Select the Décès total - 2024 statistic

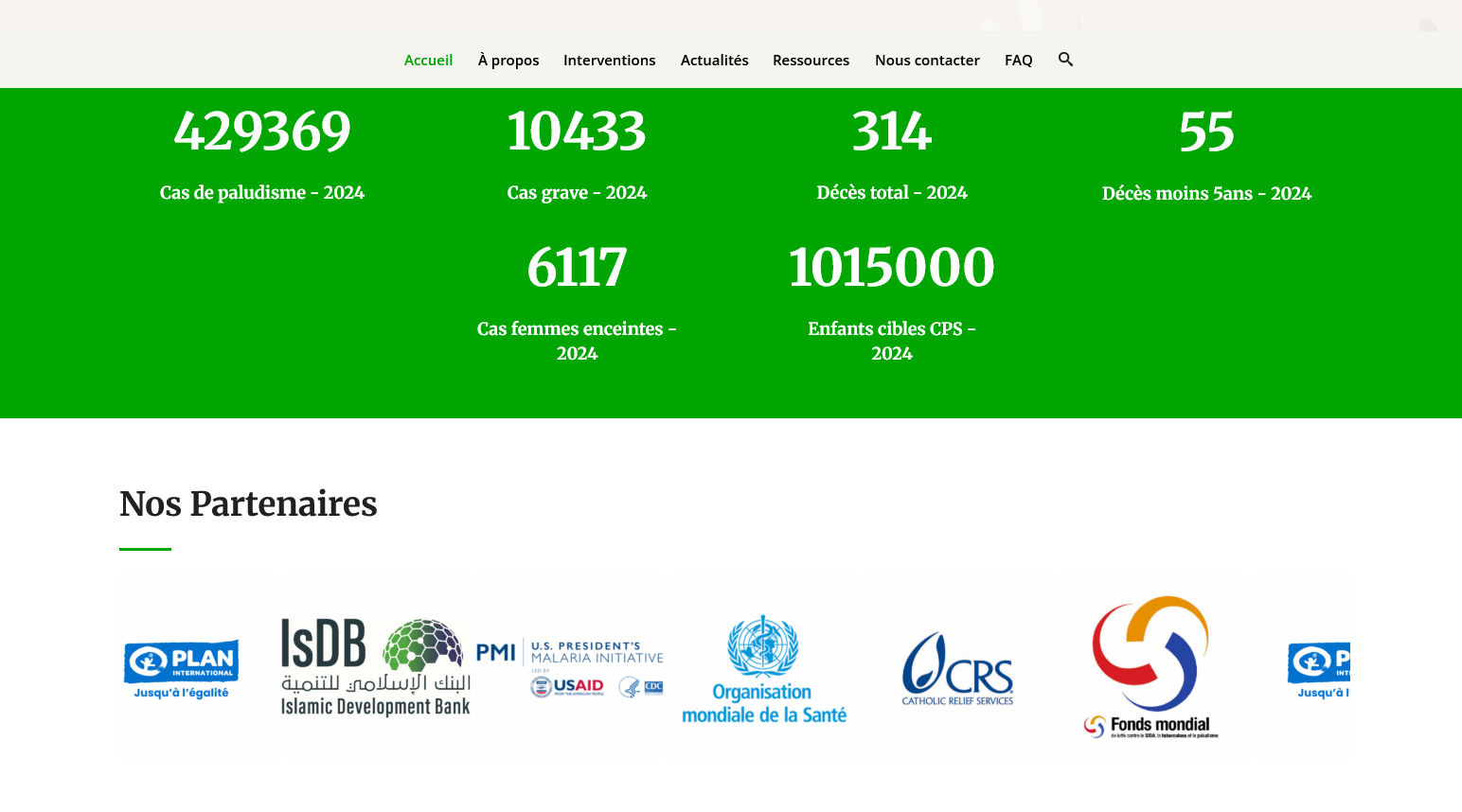pos(891,193)
